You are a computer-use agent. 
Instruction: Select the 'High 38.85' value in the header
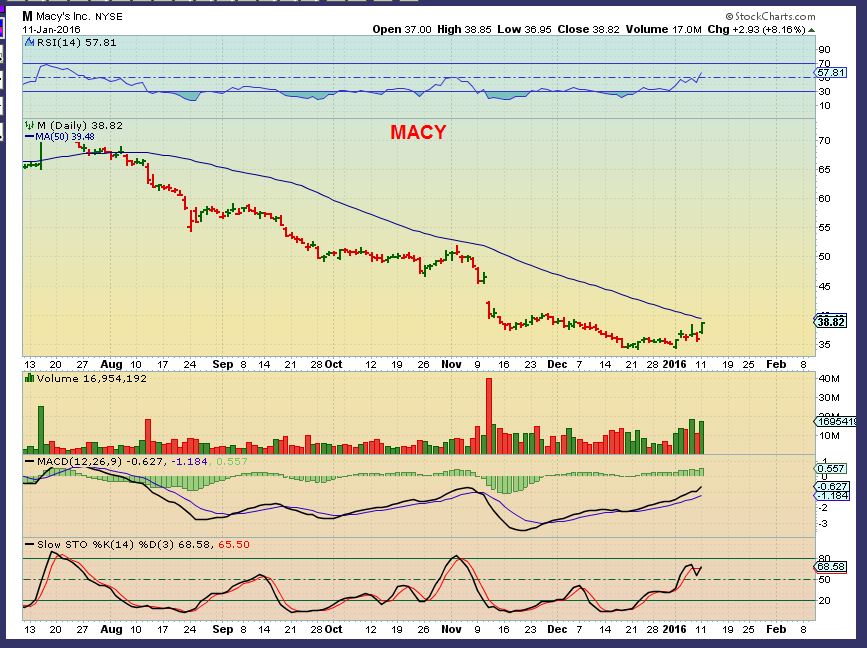coord(464,29)
